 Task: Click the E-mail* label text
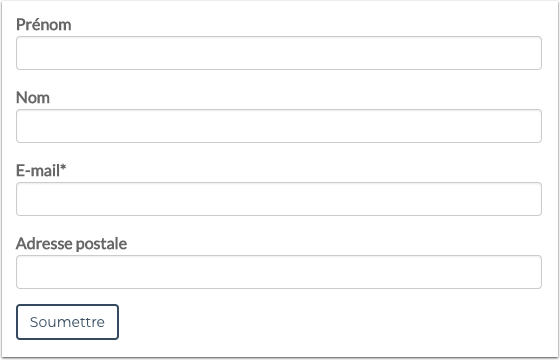click(x=41, y=170)
